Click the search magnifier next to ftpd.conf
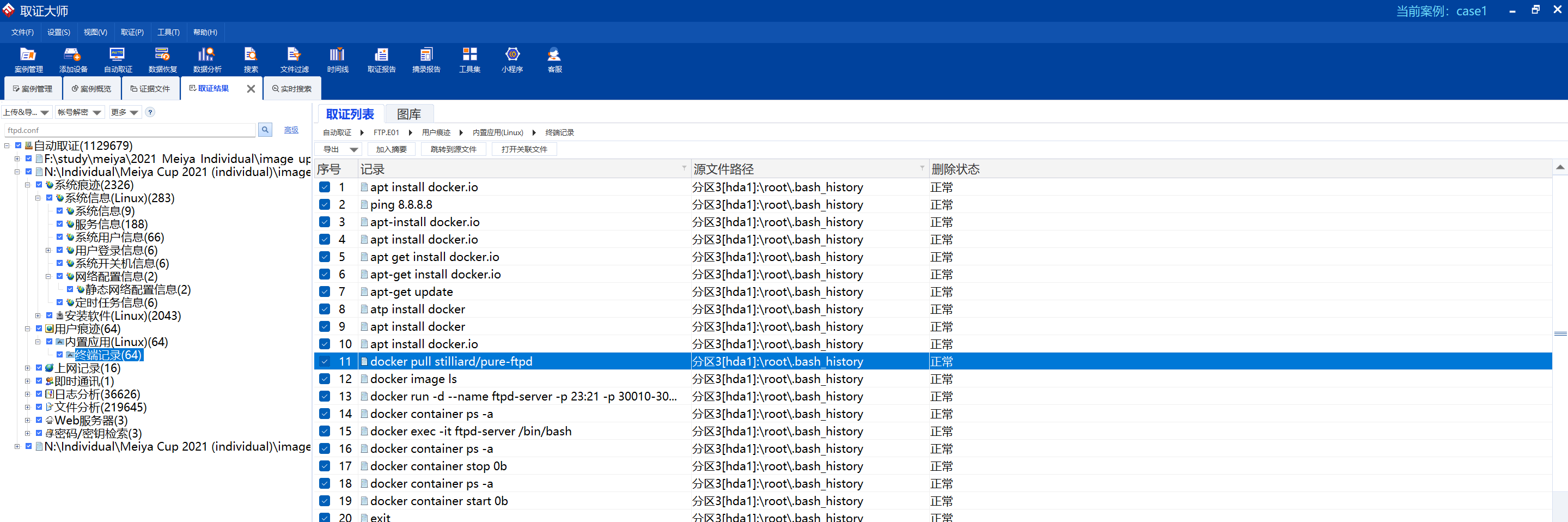Viewport: 1568px width, 522px height. pos(265,130)
